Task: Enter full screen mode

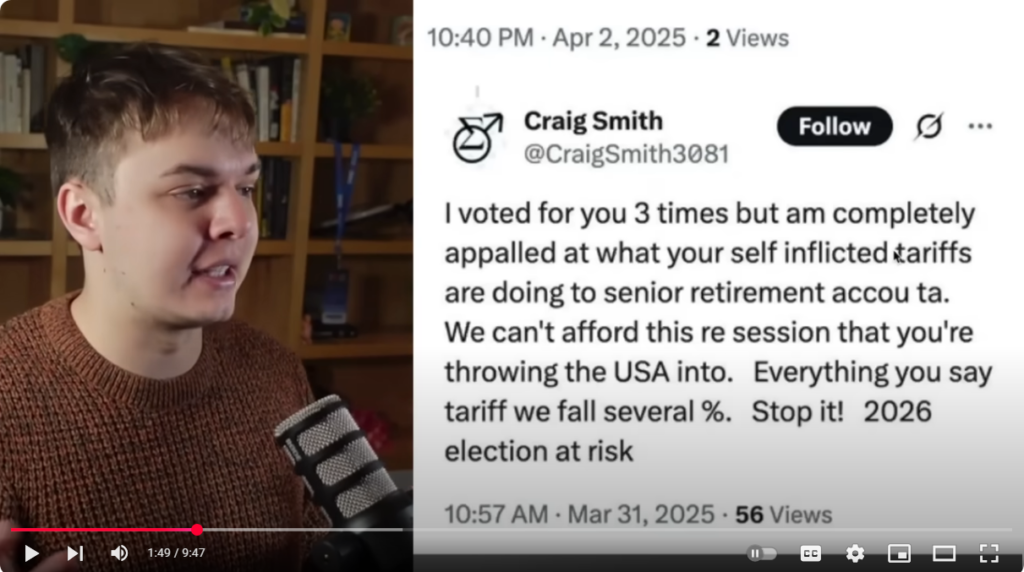Action: (x=989, y=553)
